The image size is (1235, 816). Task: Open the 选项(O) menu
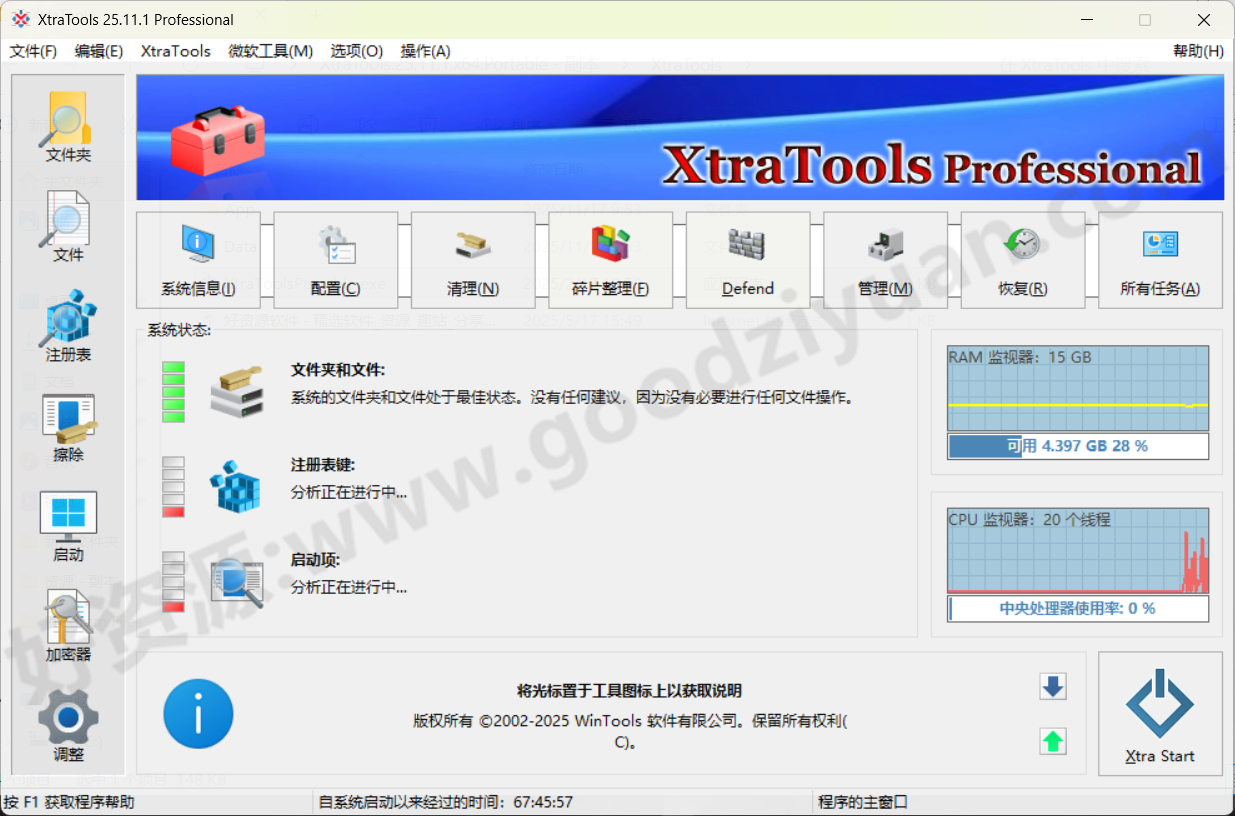click(356, 51)
